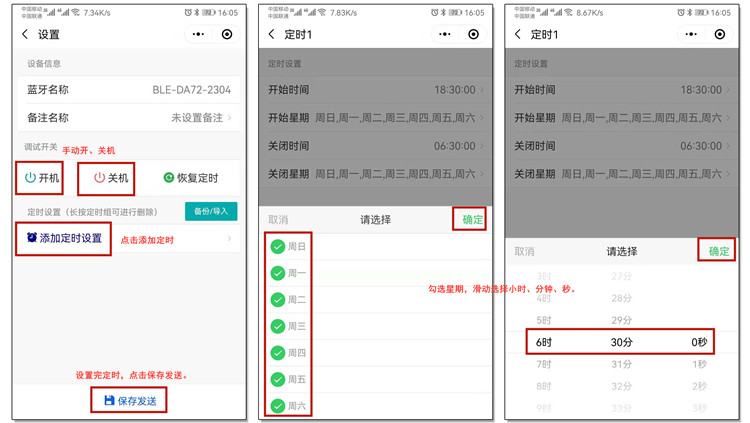Confirm the weekday selection with 确定
Image resolution: width=750 pixels, height=423 pixels.
472,219
